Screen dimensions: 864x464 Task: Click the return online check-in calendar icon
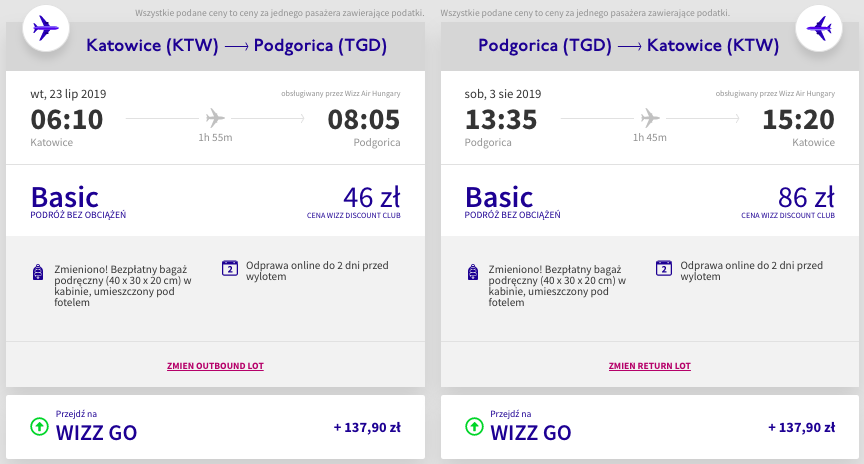[663, 267]
